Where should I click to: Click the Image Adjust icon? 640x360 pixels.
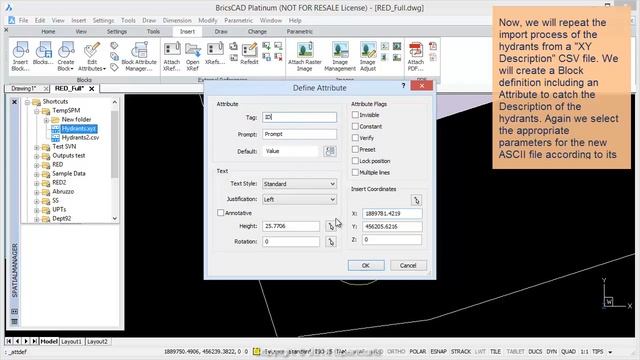(x=368, y=56)
